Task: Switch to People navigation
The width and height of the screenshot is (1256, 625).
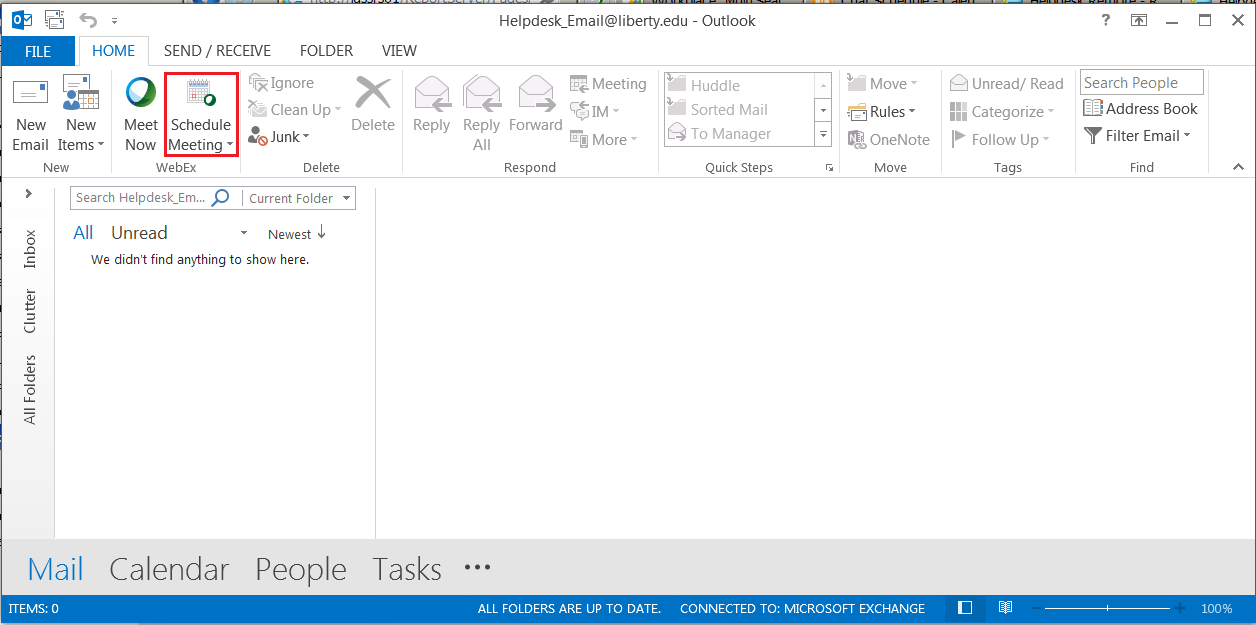Action: click(301, 569)
